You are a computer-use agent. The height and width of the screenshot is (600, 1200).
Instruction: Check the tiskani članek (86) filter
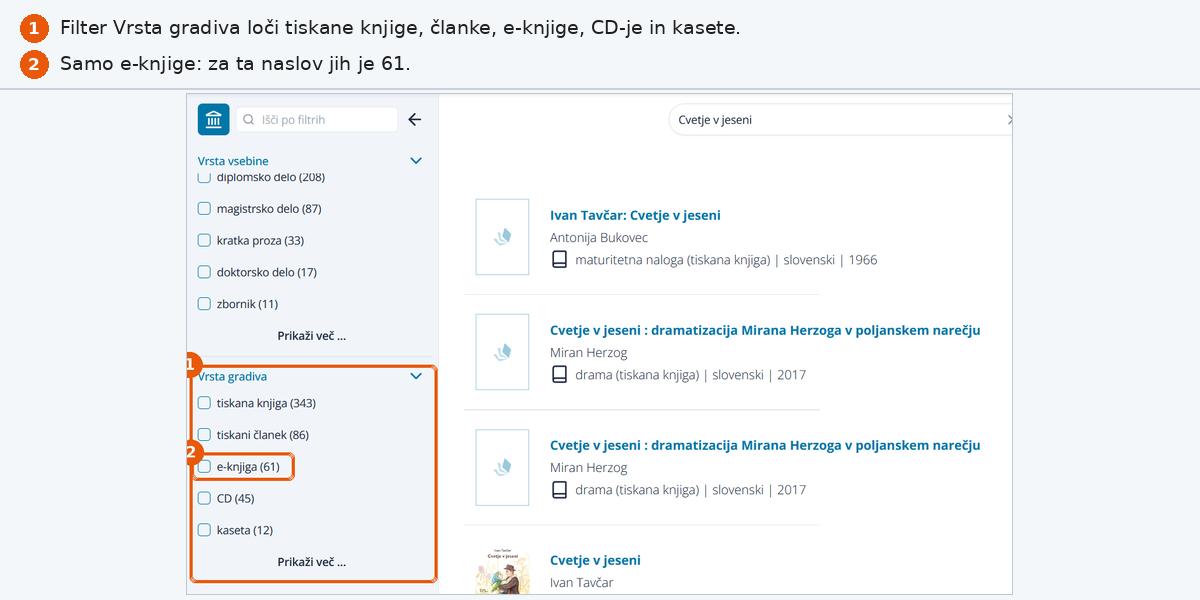pos(204,435)
